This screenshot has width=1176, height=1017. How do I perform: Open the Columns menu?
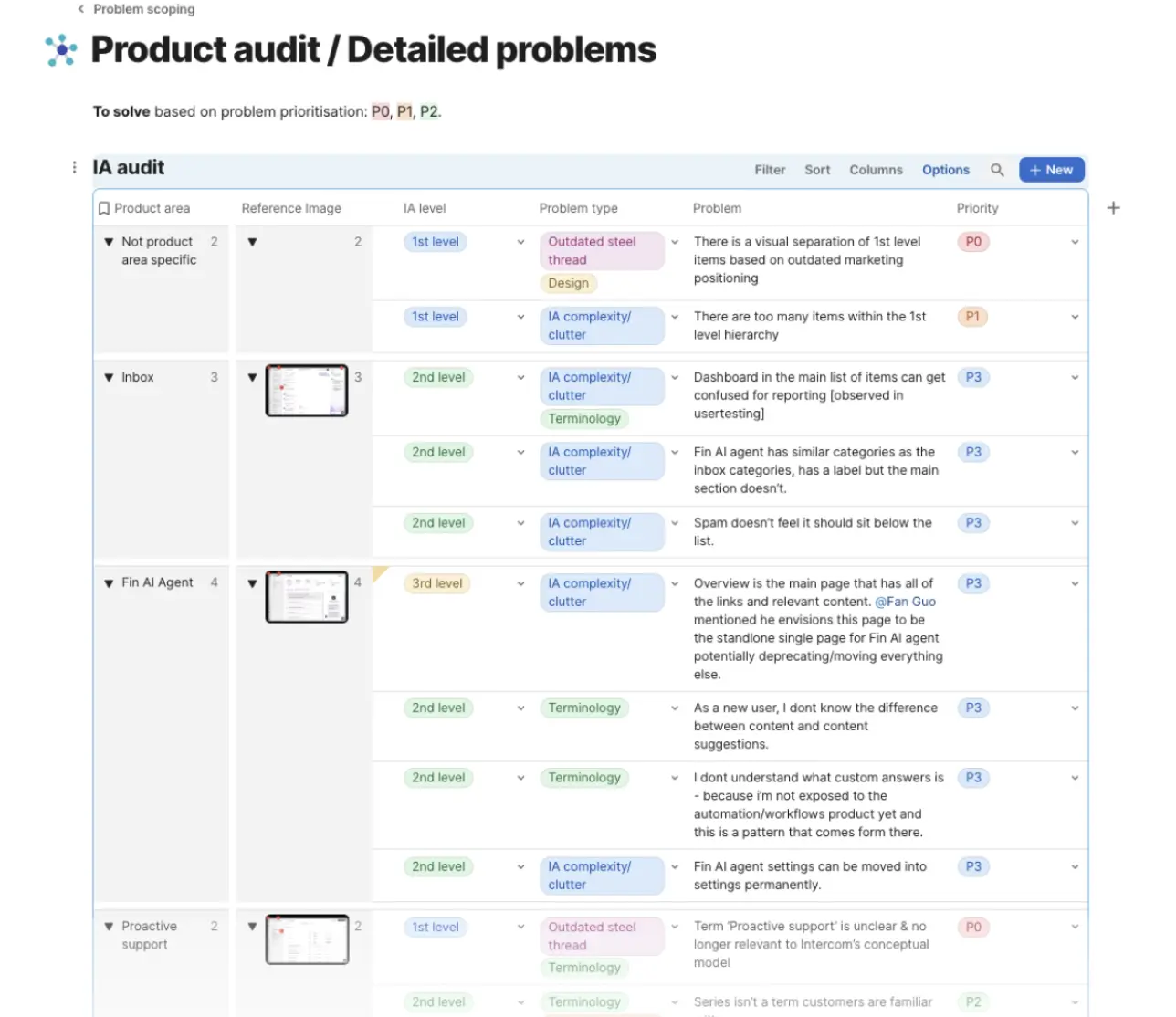tap(876, 170)
